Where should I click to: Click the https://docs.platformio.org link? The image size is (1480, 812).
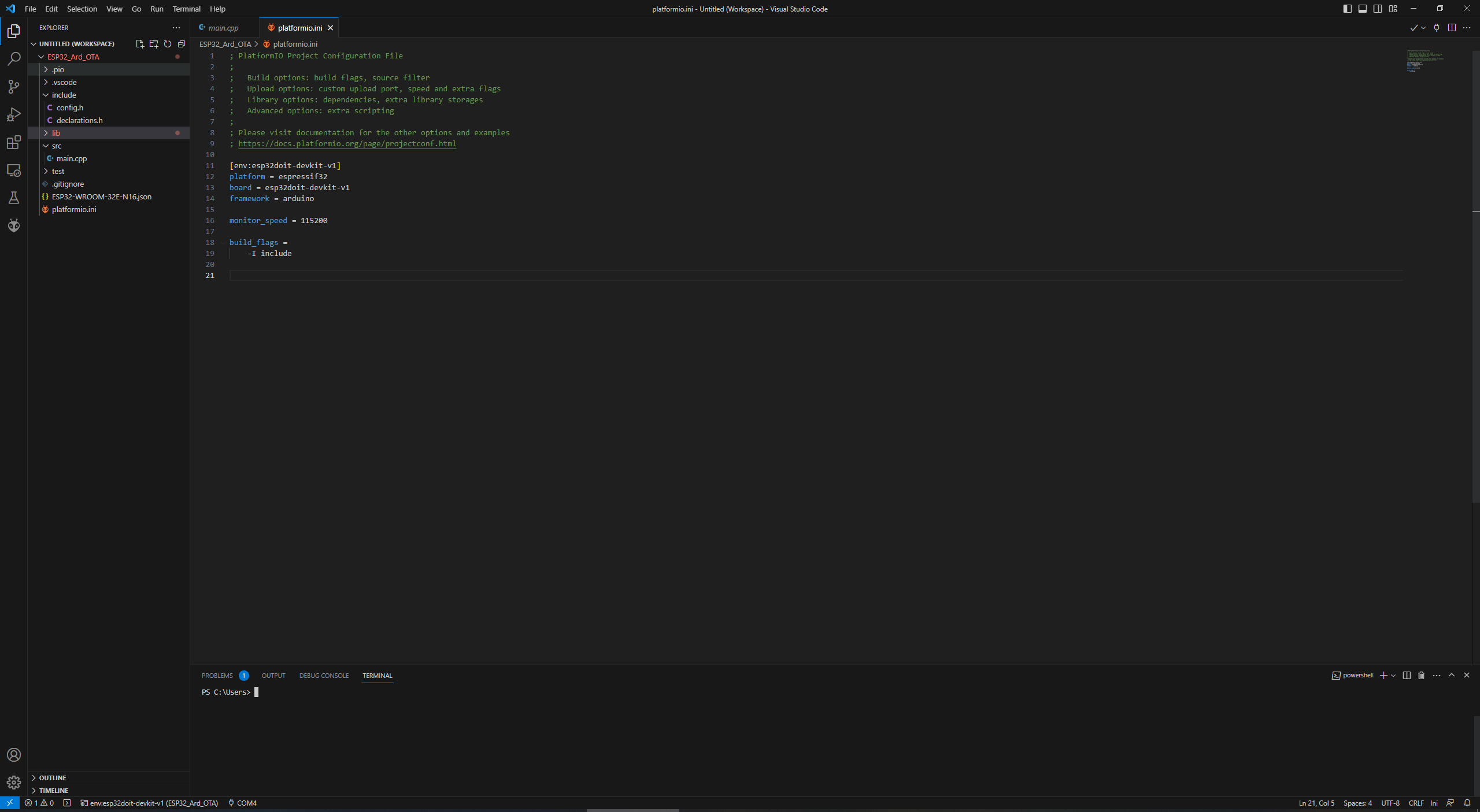pos(347,143)
